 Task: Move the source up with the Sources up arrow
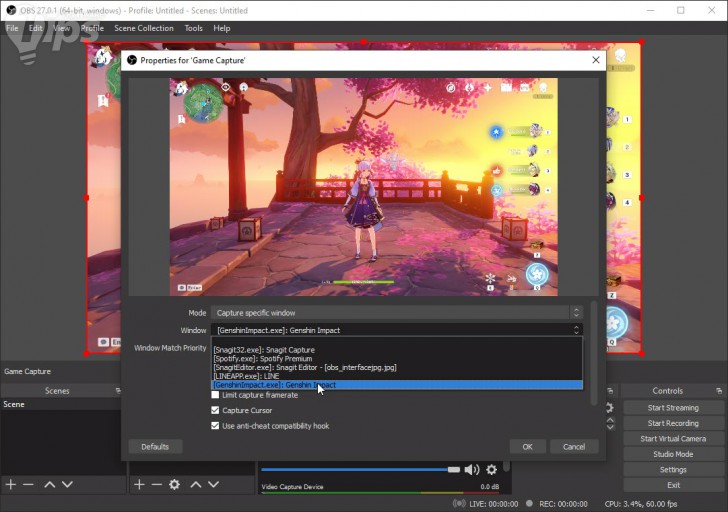196,485
